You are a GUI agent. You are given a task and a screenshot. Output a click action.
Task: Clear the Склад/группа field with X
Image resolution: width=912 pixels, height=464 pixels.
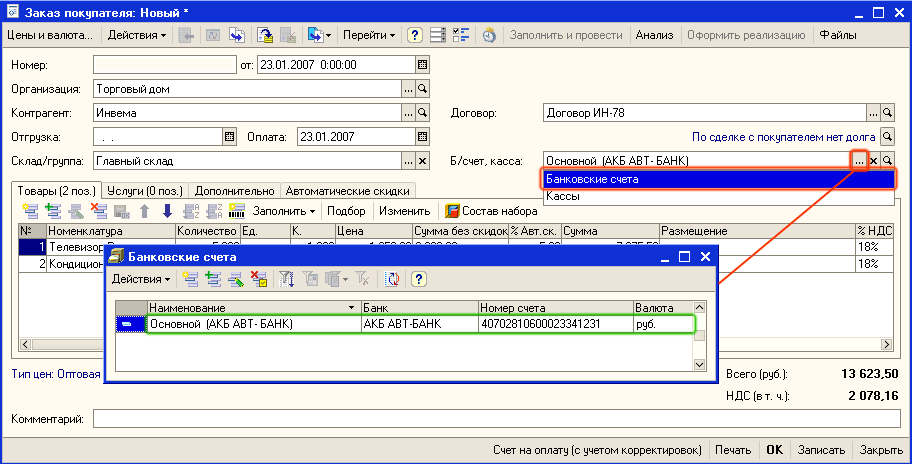click(x=423, y=161)
